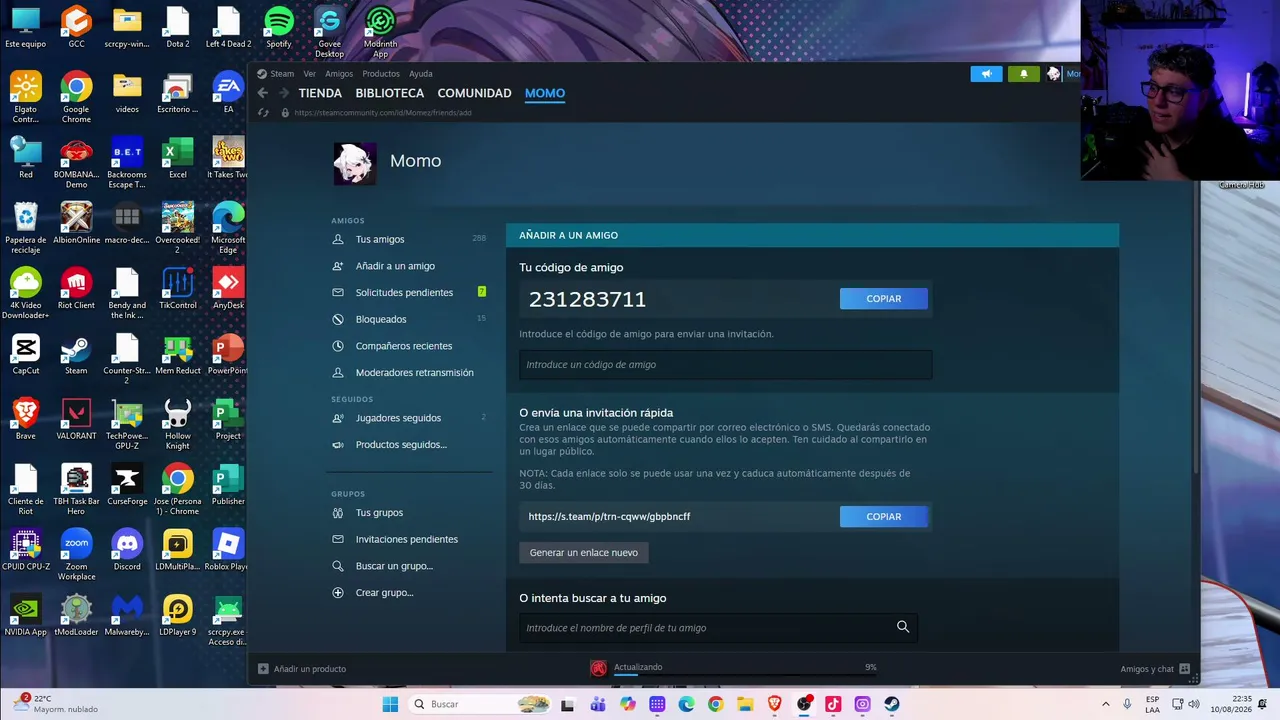
Task: Open the Amigos menu
Action: coord(339,74)
